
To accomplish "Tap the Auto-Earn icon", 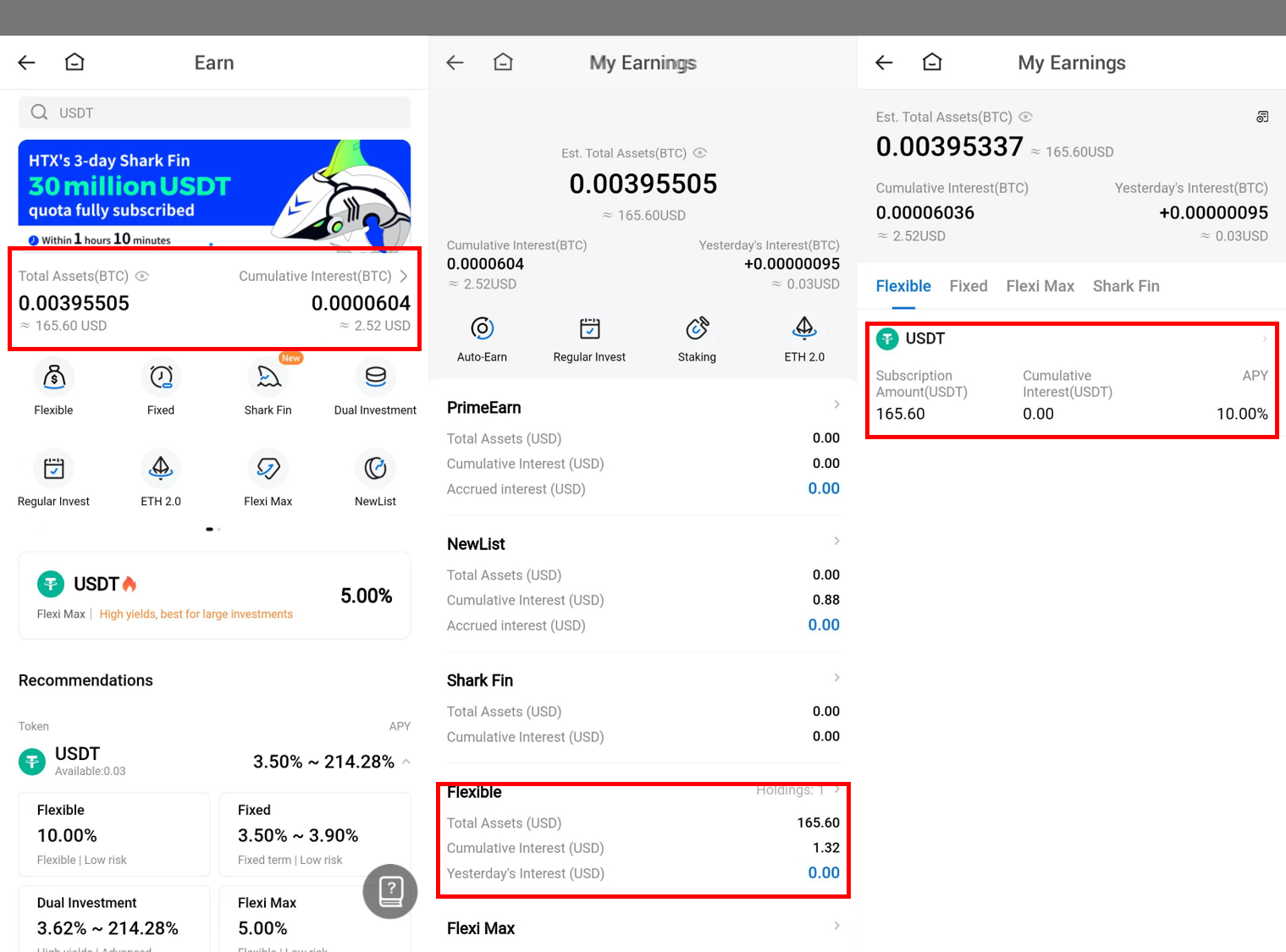I will point(482,329).
